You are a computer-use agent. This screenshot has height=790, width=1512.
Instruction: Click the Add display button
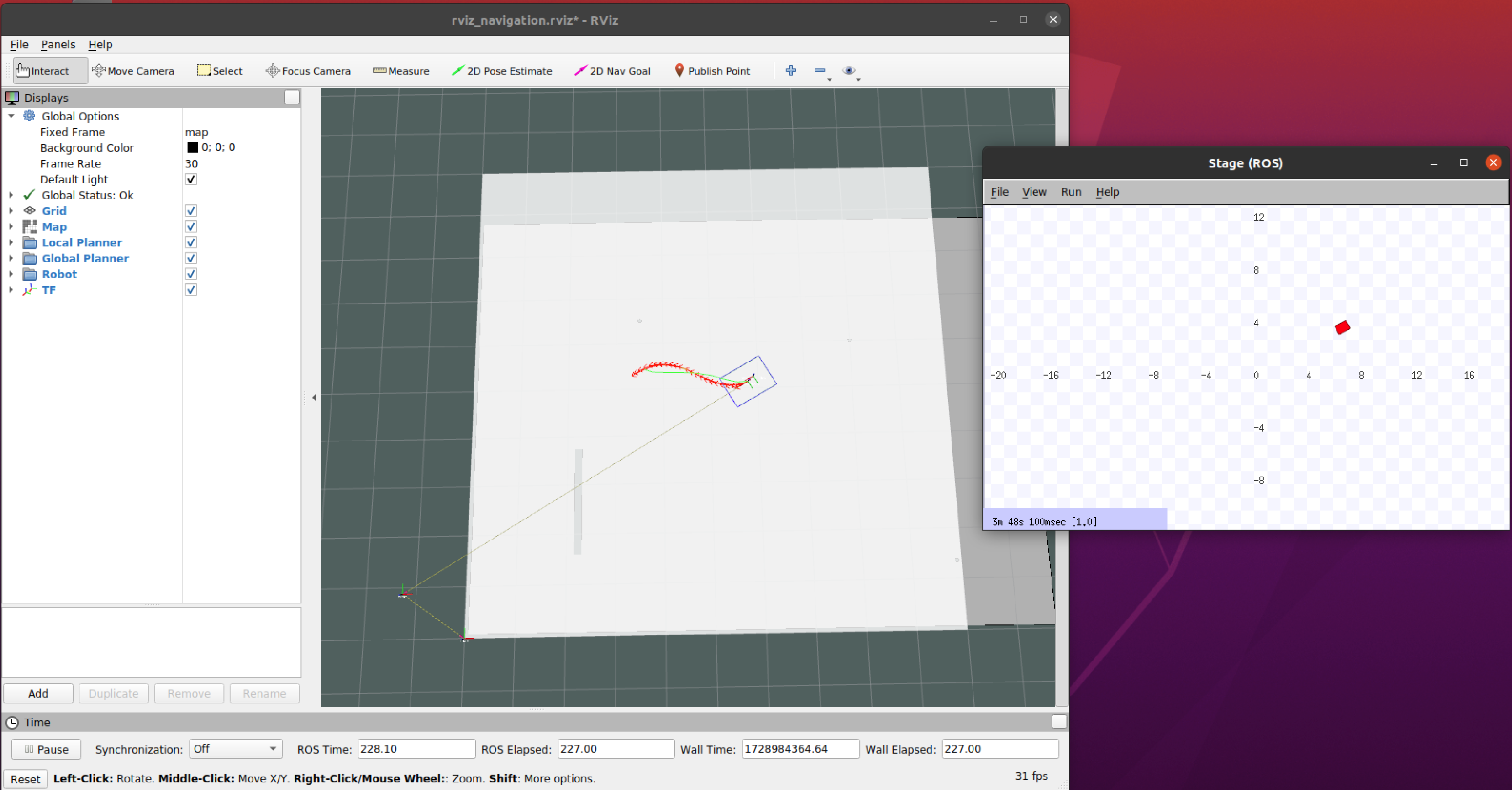(x=38, y=693)
